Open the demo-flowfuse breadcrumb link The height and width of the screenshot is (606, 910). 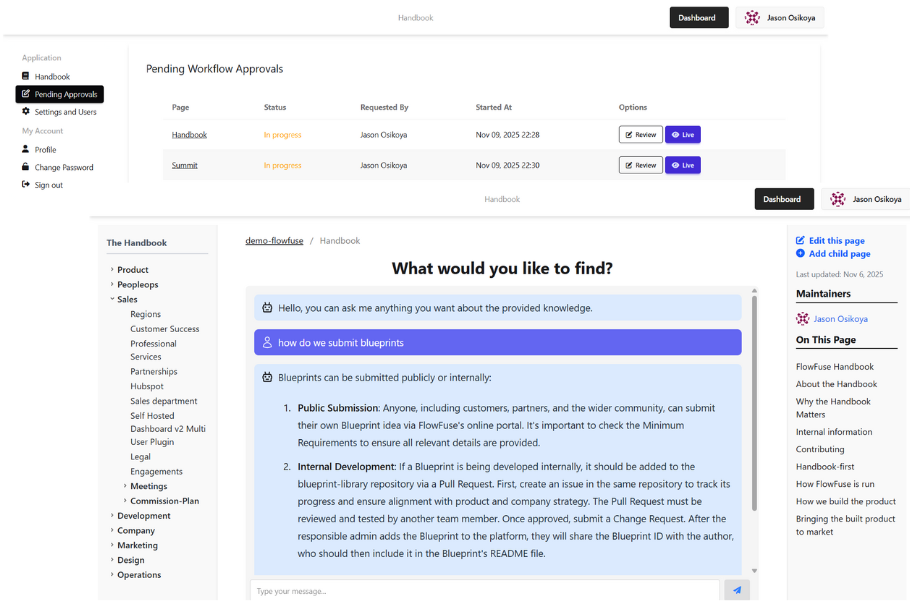272,241
